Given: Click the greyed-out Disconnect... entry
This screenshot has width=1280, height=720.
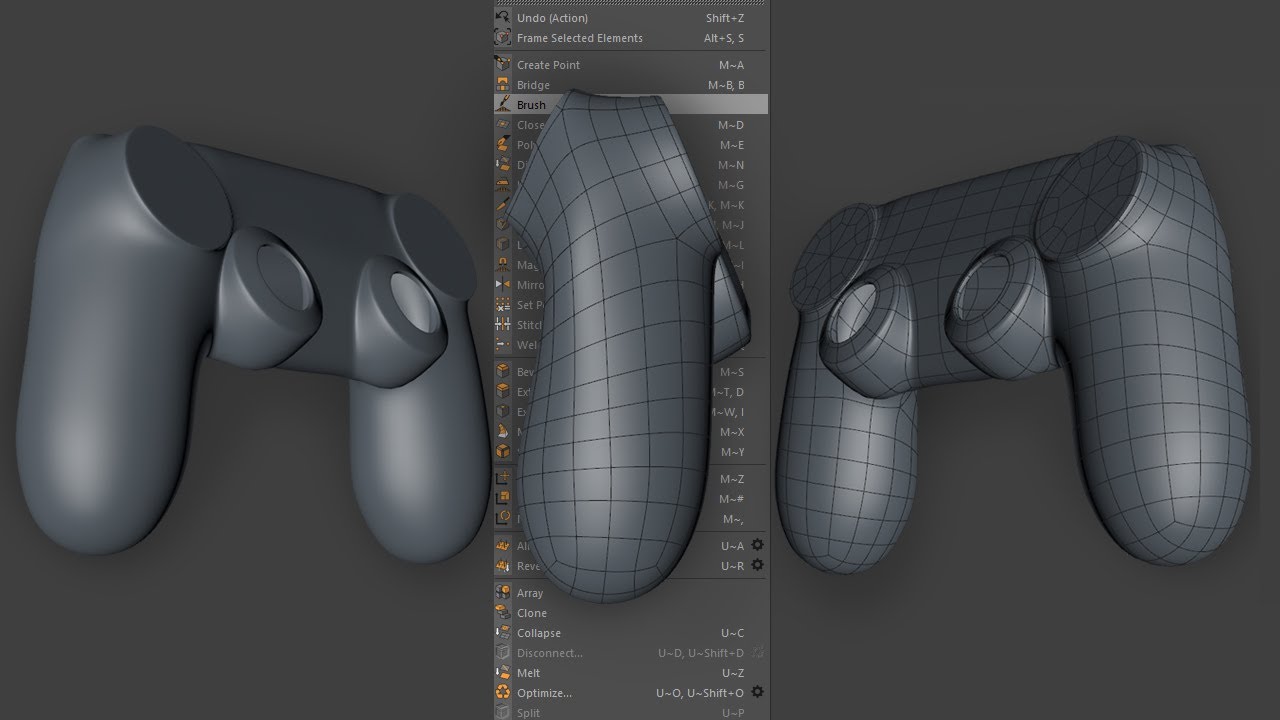Looking at the screenshot, I should 631,653.
